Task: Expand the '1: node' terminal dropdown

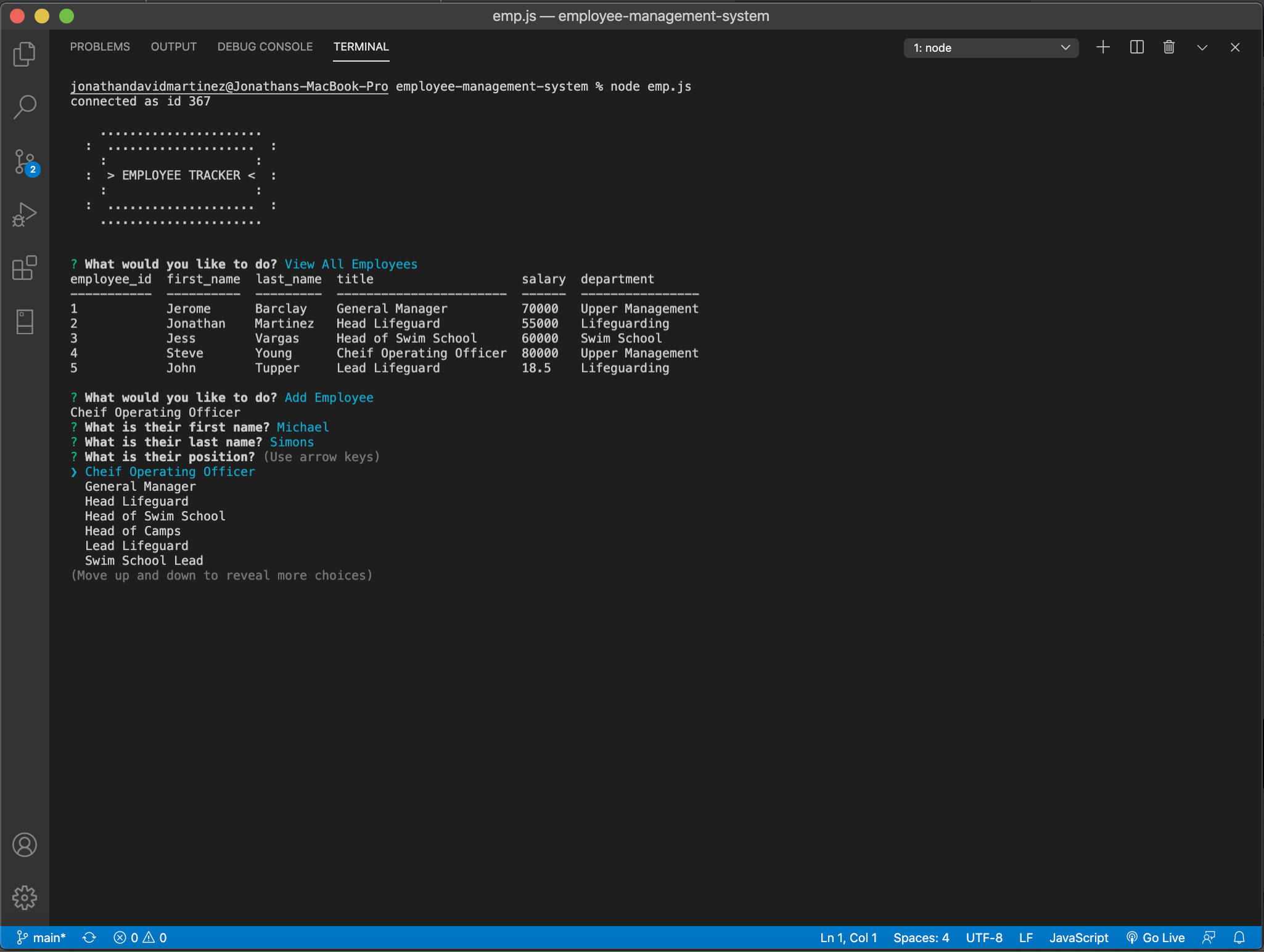Action: [991, 48]
